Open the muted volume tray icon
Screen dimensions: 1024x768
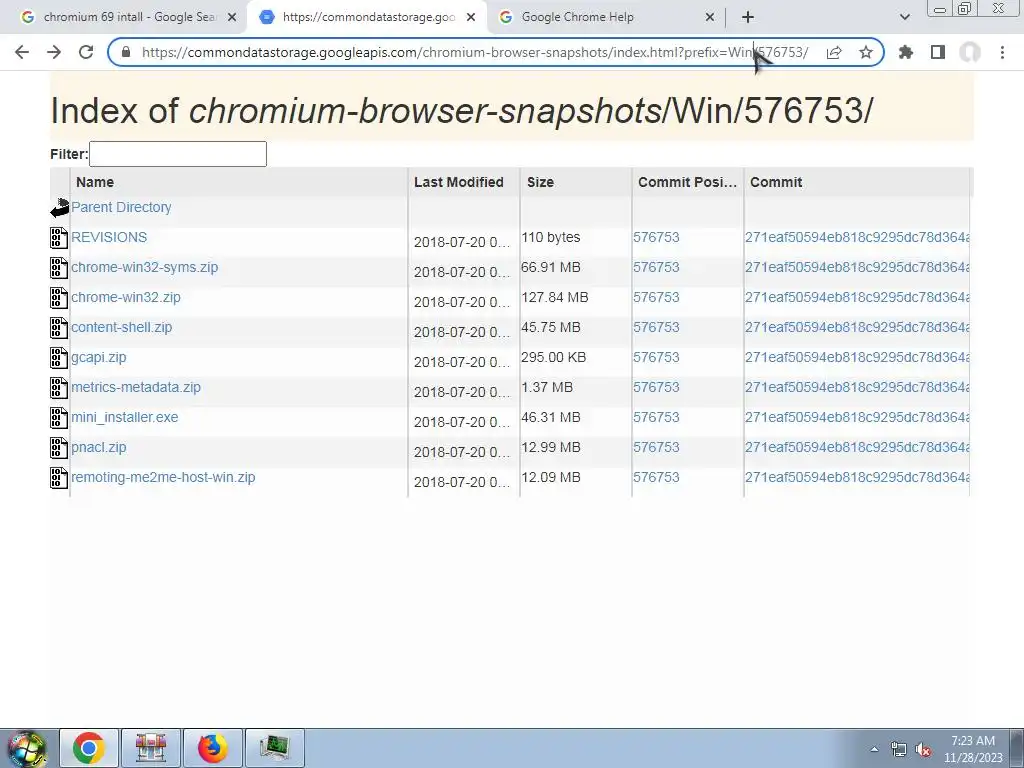tap(923, 749)
